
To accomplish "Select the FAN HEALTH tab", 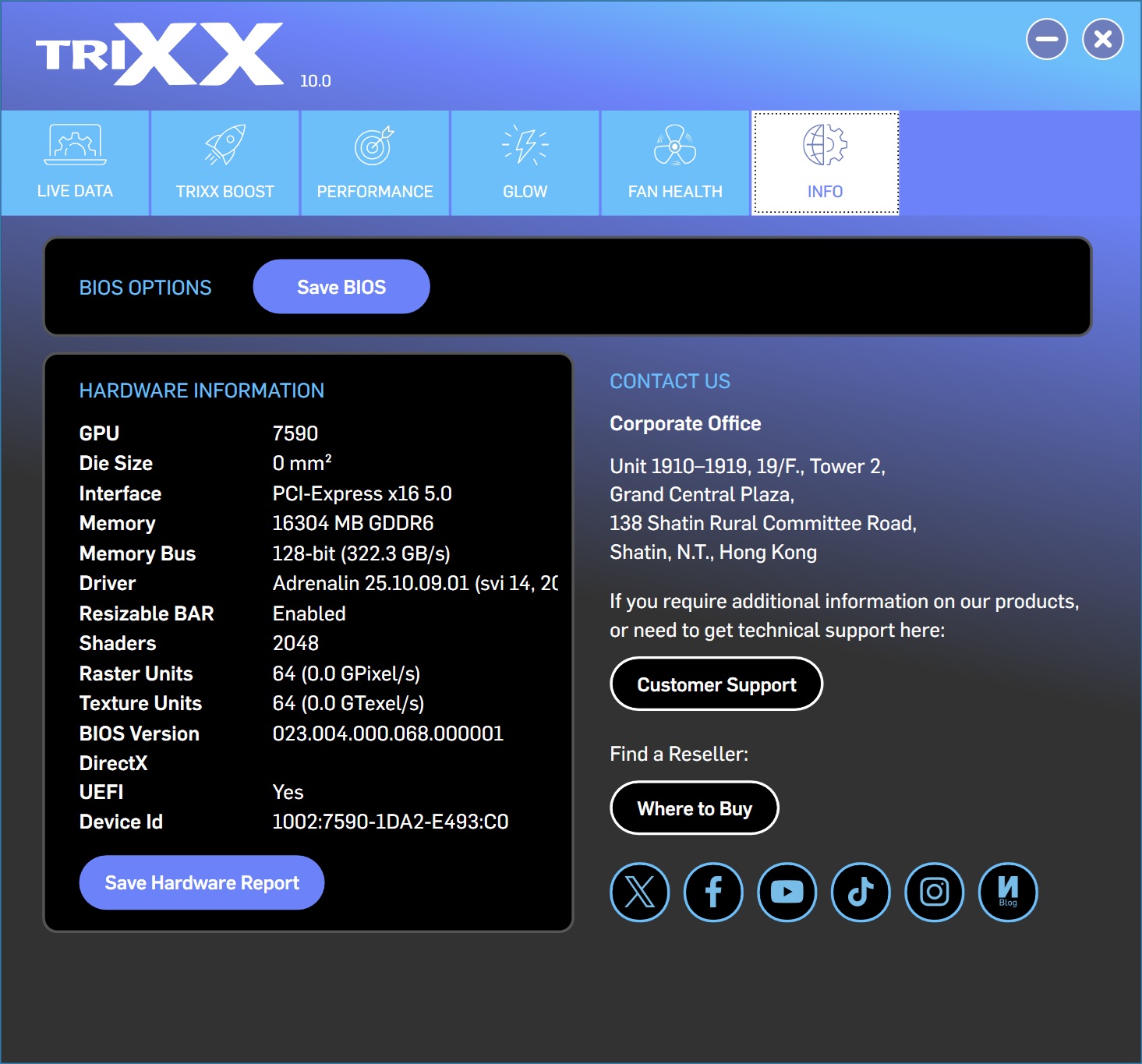I will tap(675, 163).
